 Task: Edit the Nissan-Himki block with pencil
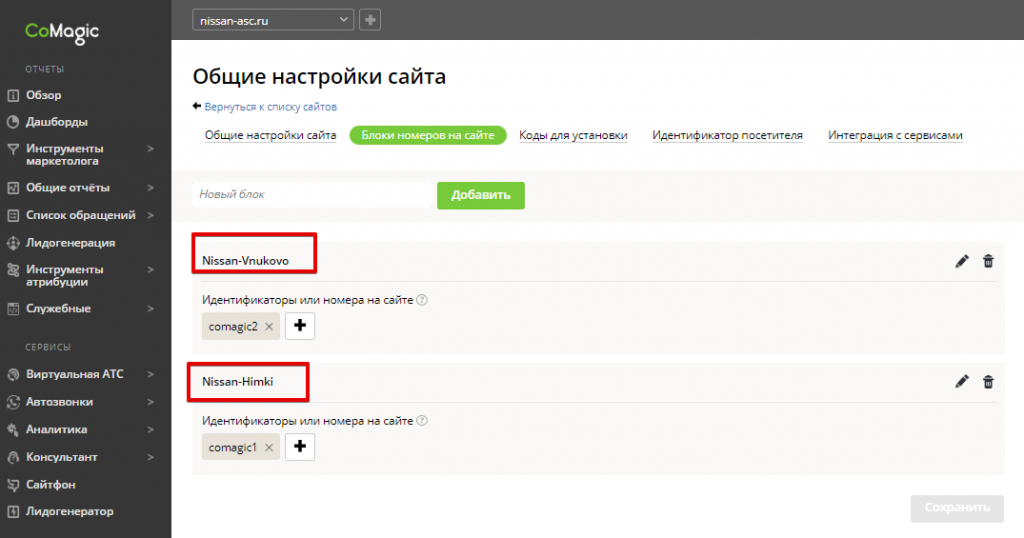[961, 381]
